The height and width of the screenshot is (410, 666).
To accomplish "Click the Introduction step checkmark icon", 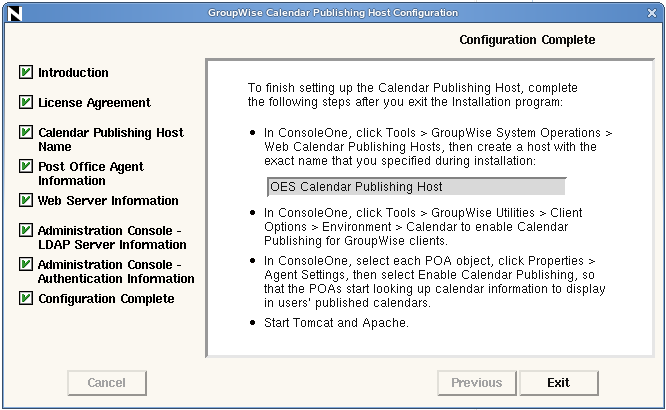I will (26, 73).
